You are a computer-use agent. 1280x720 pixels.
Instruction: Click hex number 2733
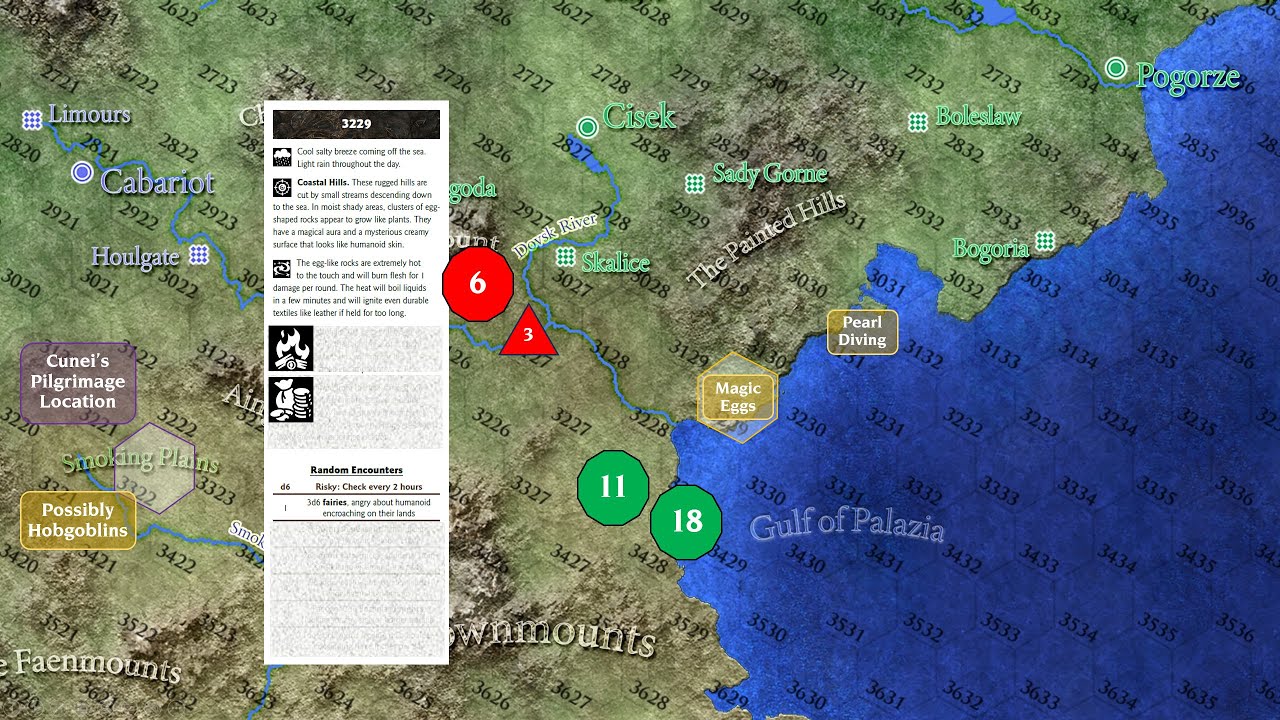coord(1001,80)
